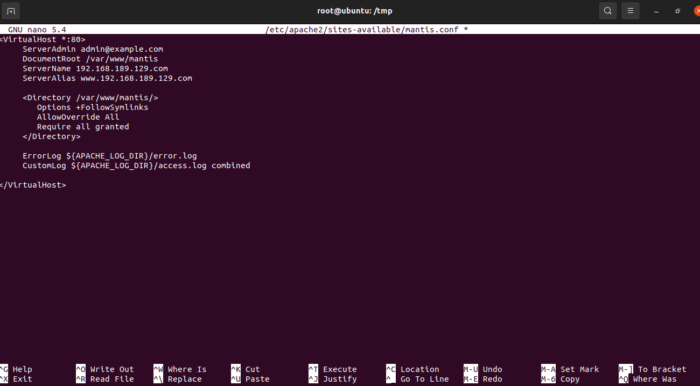Place cursor on the Directory /var/www/mantis/ opening tag
The image size is (700, 386).
pos(91,98)
